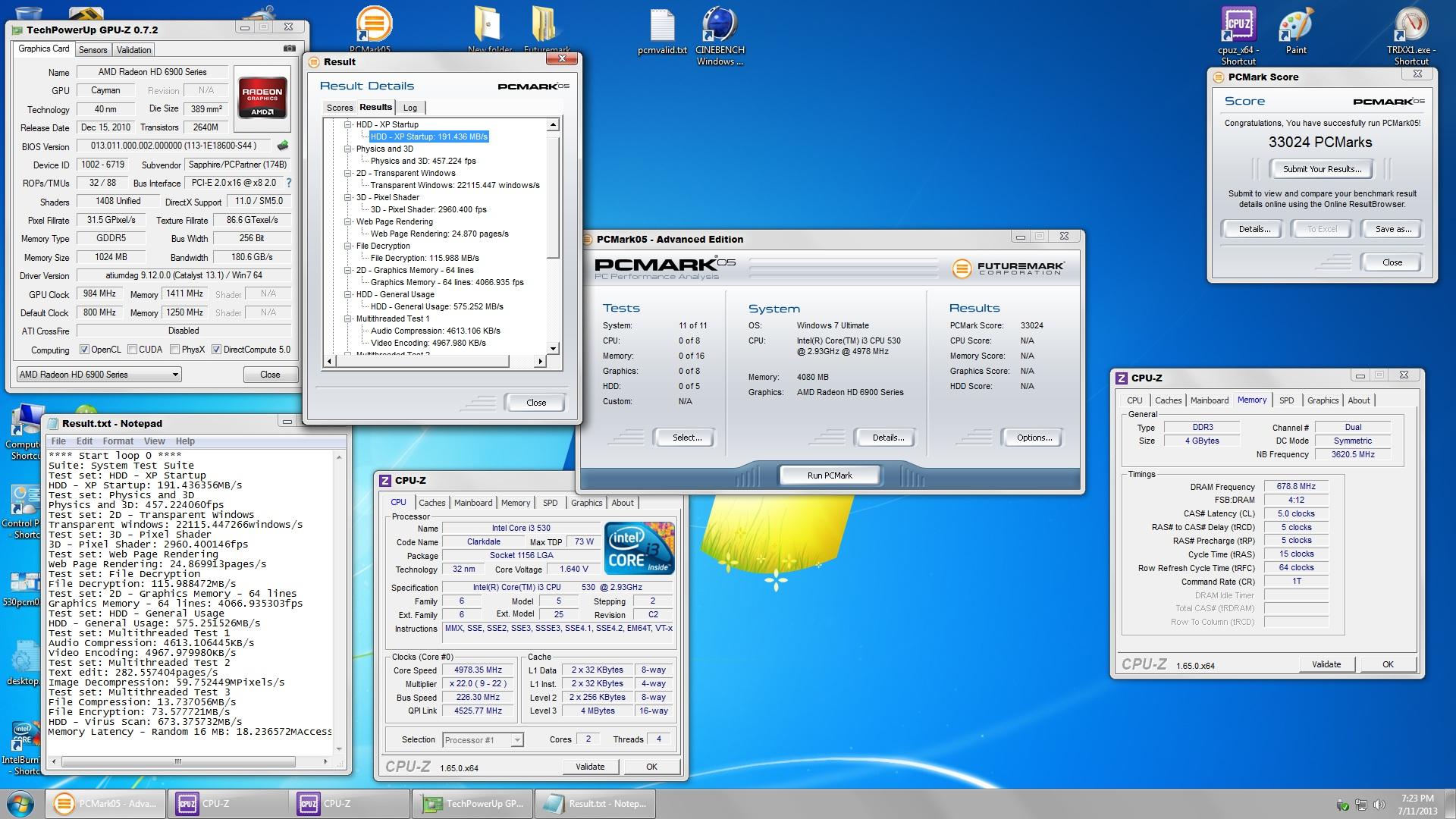Click the Radeon Graphics AMD logo
The image size is (1456, 819).
pos(262,99)
